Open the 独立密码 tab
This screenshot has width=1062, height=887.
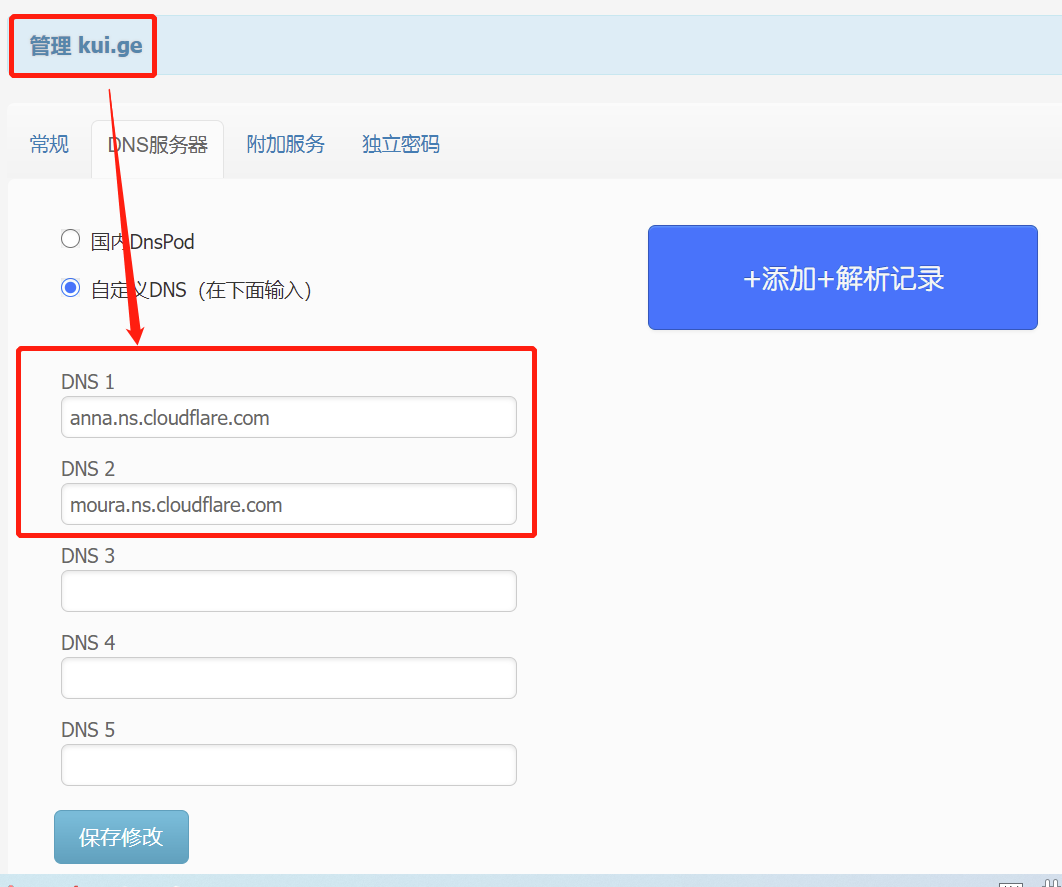(400, 144)
